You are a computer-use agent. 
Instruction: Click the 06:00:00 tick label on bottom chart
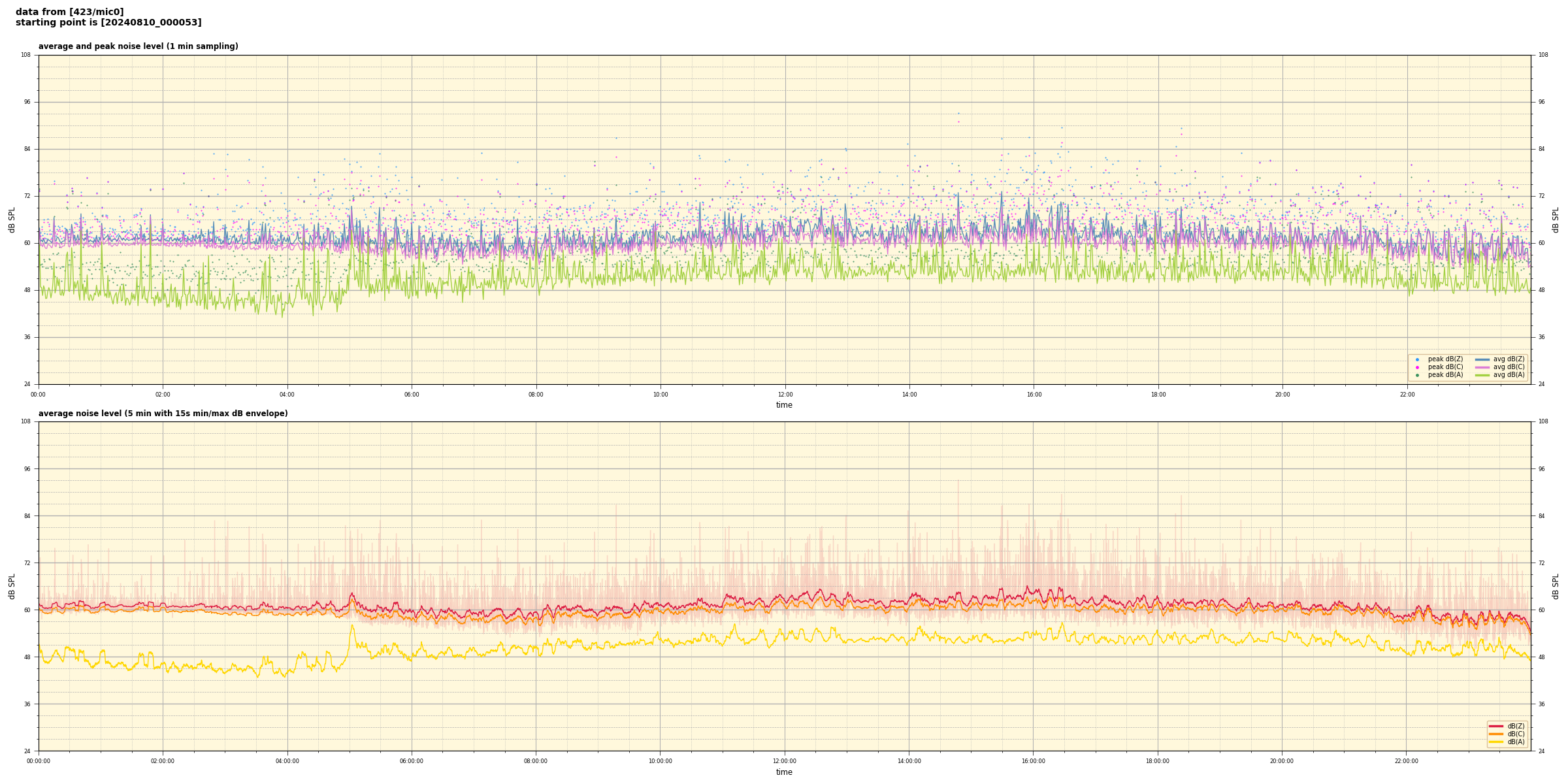[412, 761]
